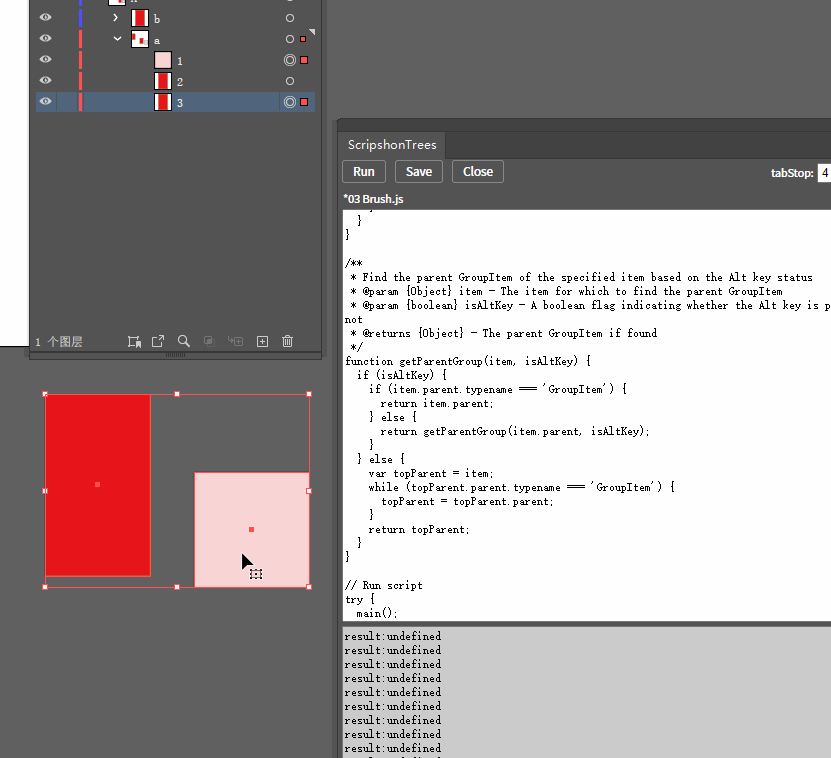The width and height of the screenshot is (831, 758).
Task: Select thumbnail of group a
Action: (x=140, y=39)
